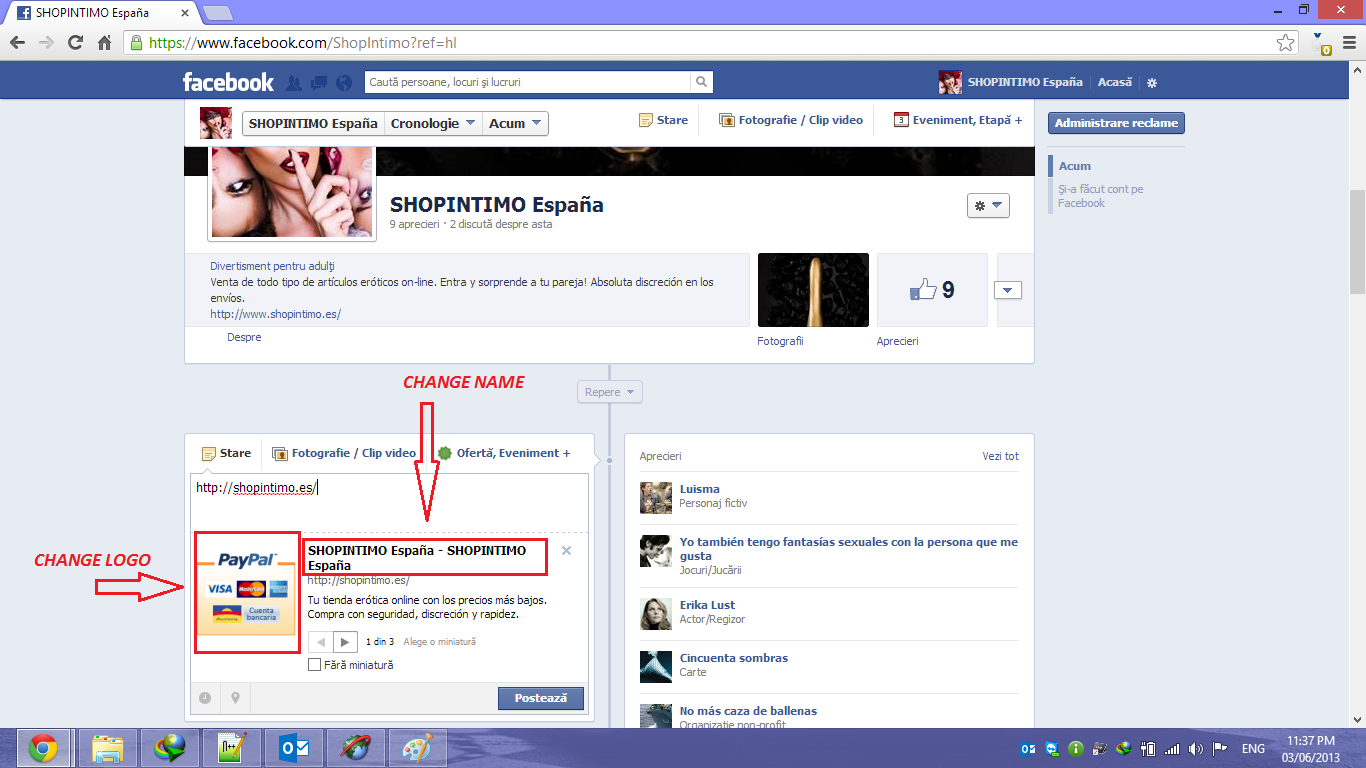1366x768 pixels.
Task: Open the Acum dropdown in page header
Action: (515, 123)
